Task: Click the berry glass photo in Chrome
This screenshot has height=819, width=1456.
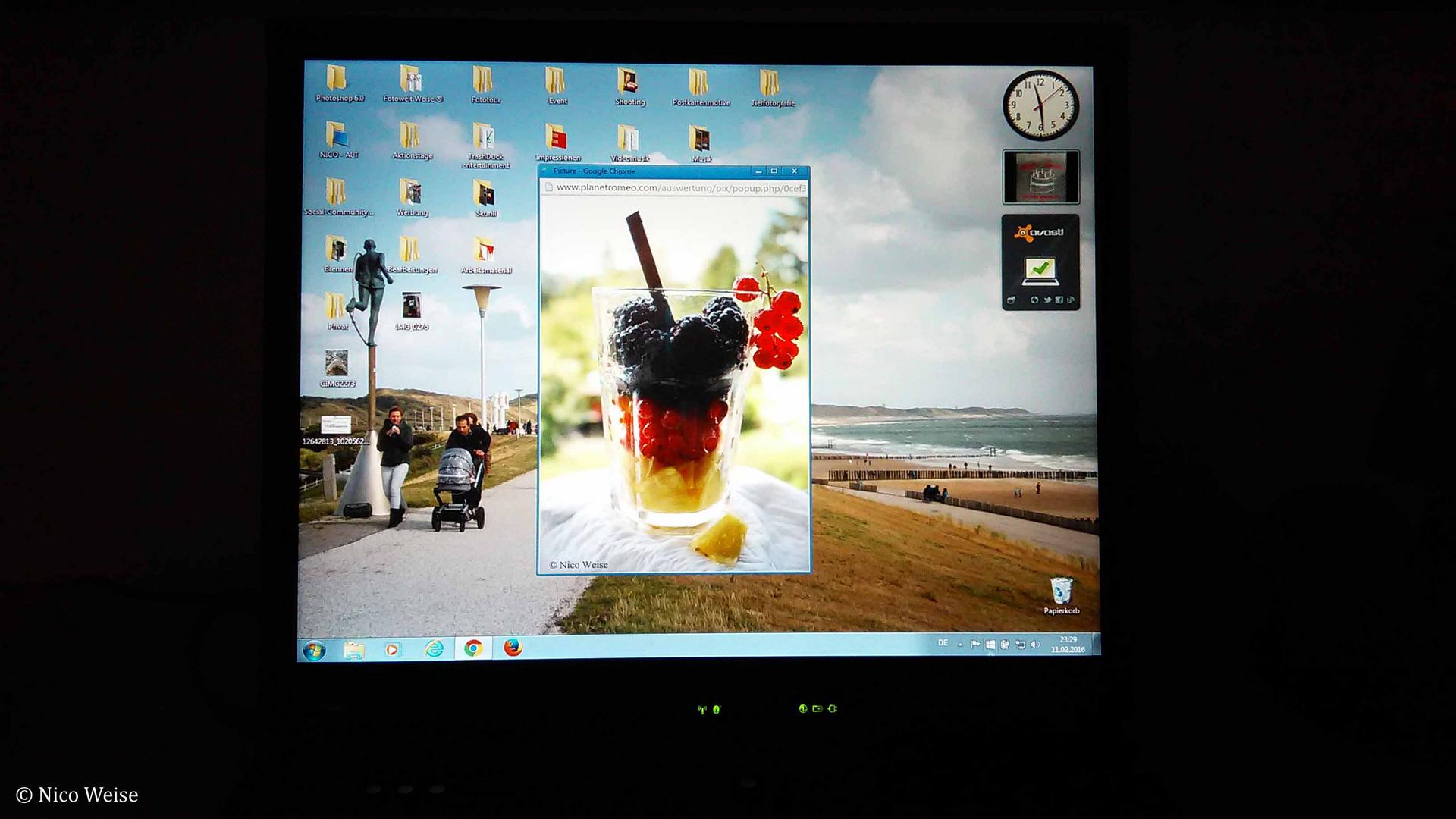Action: 674,385
